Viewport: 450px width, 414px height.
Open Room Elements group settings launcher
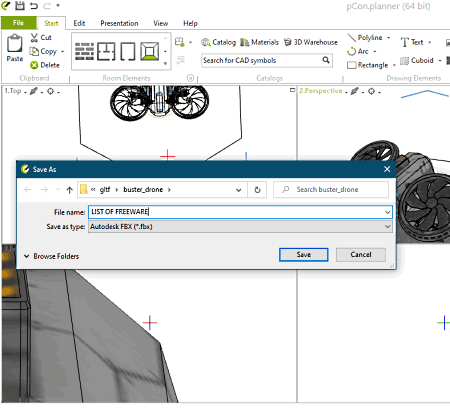(x=190, y=78)
